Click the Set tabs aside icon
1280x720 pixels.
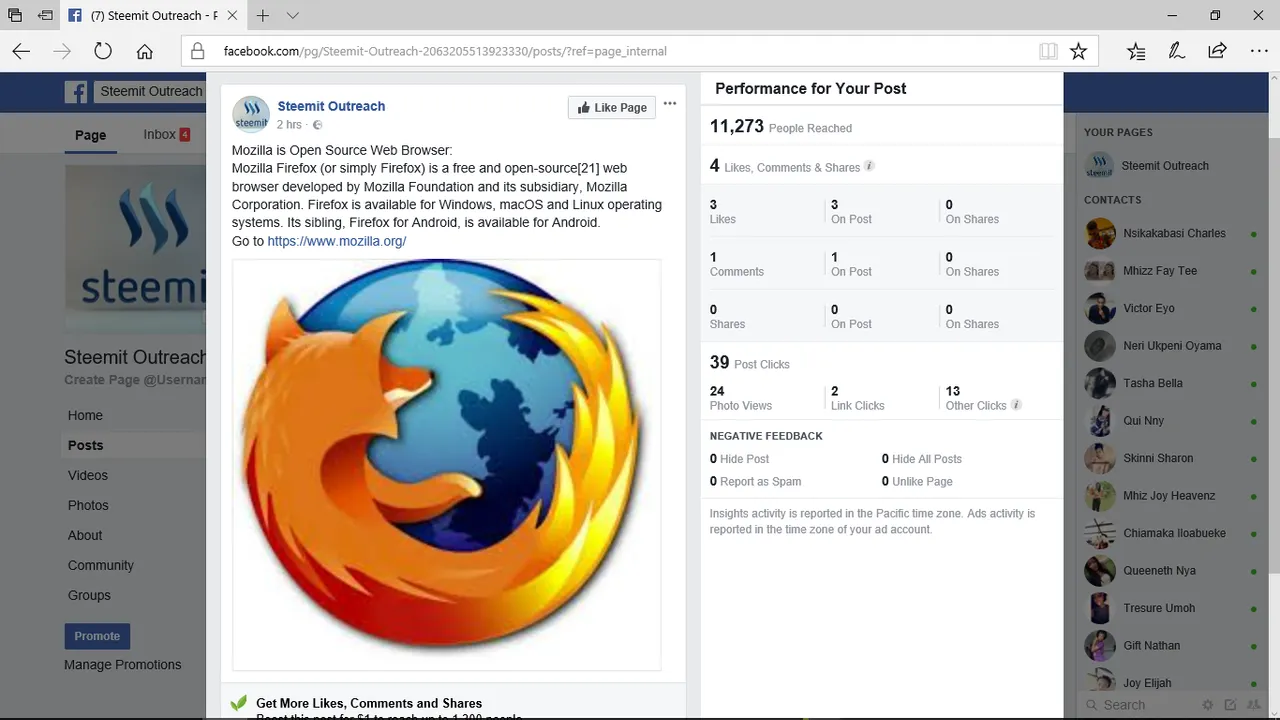[x=46, y=16]
